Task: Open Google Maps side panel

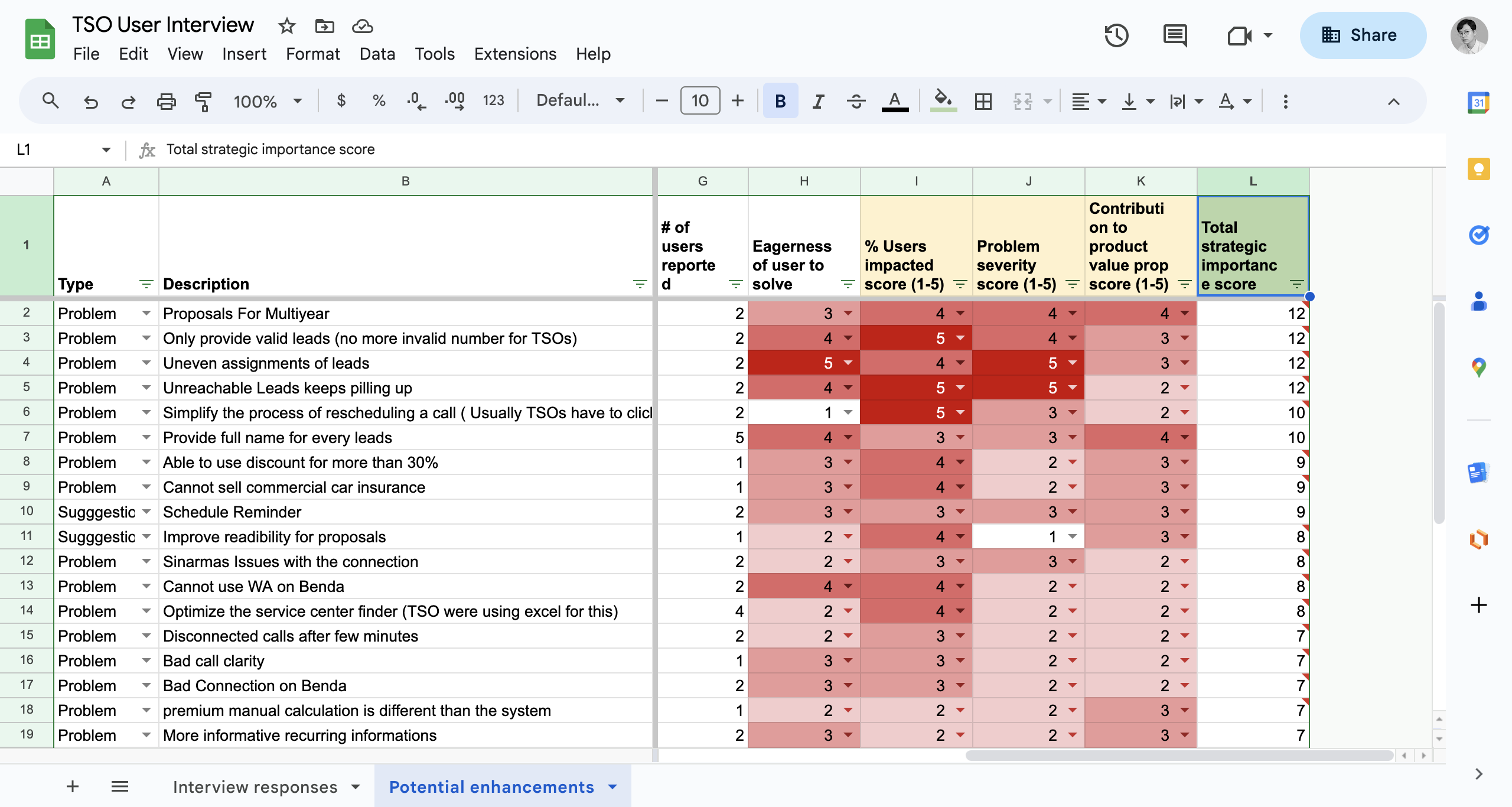Action: click(1478, 367)
